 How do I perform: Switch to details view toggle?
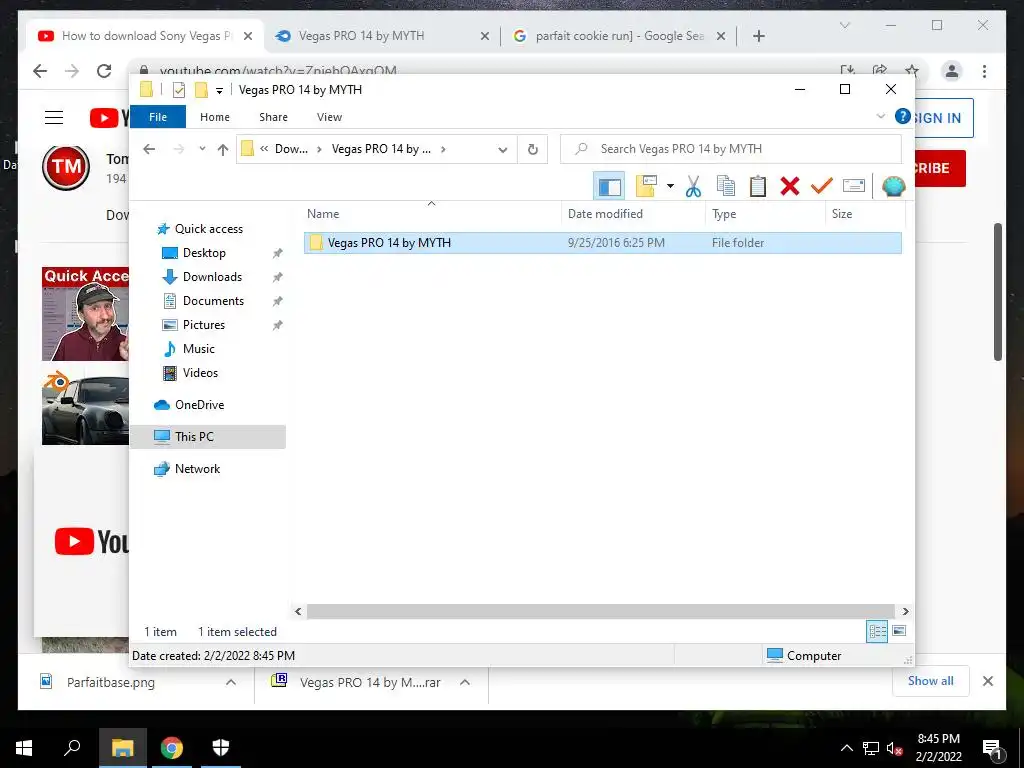877,631
